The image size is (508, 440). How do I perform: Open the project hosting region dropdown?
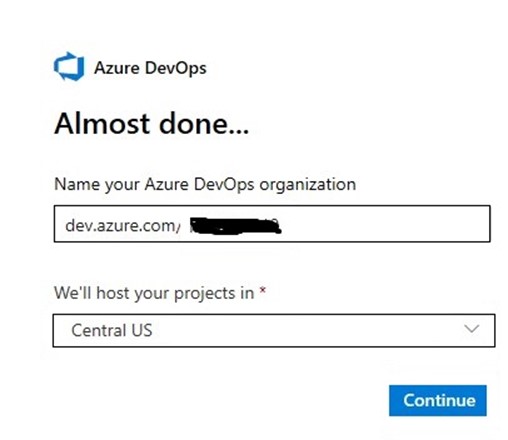click(x=274, y=330)
